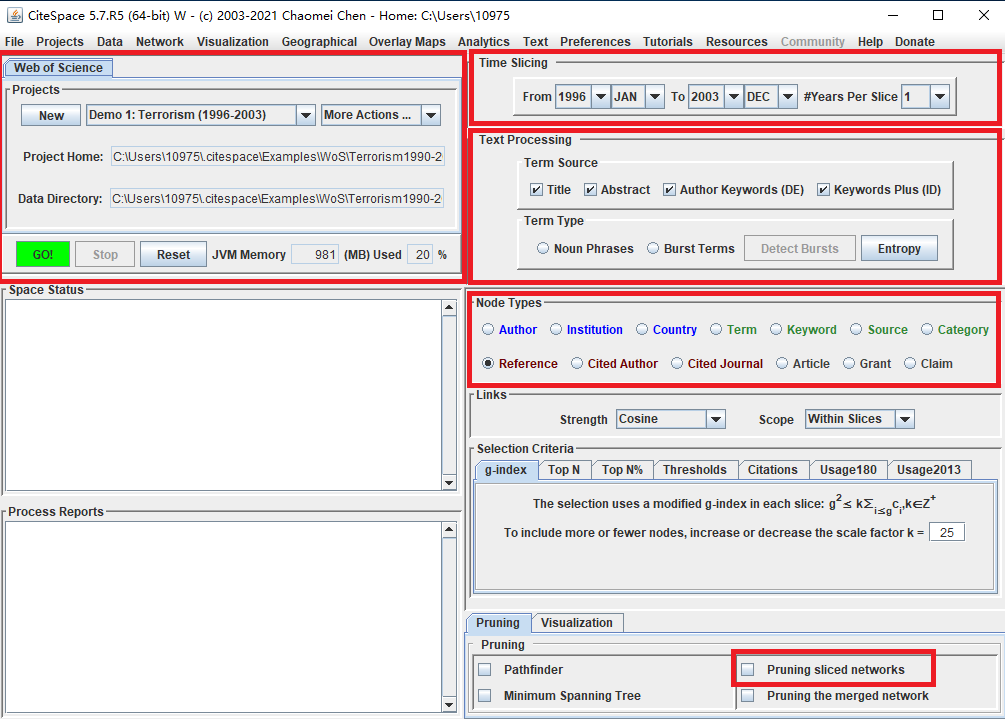1005x719 pixels.
Task: Select the Grant node type
Action: 849,363
